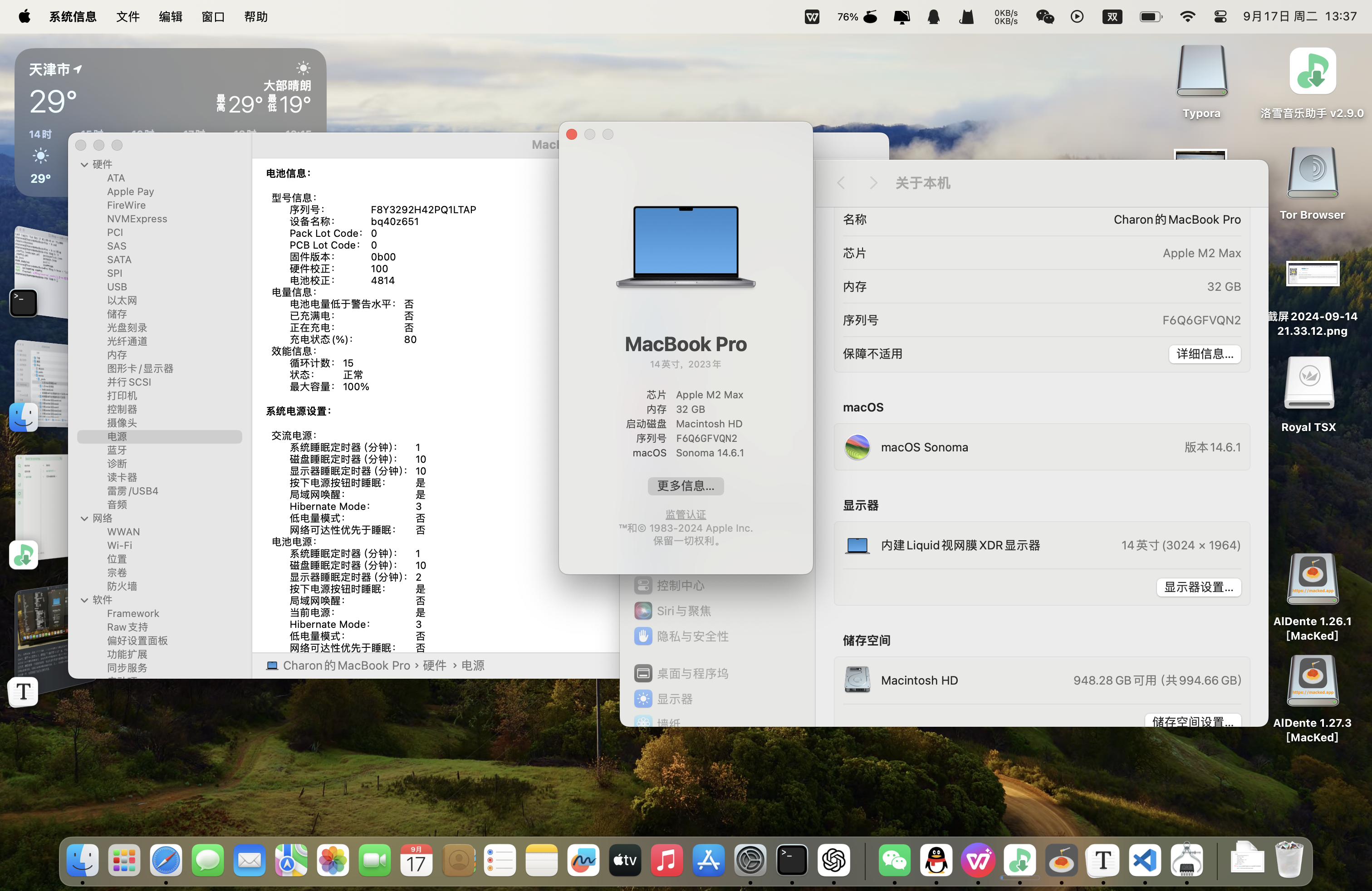Open ChatGPT app in the Dock
This screenshot has width=1372, height=891.
(833, 861)
